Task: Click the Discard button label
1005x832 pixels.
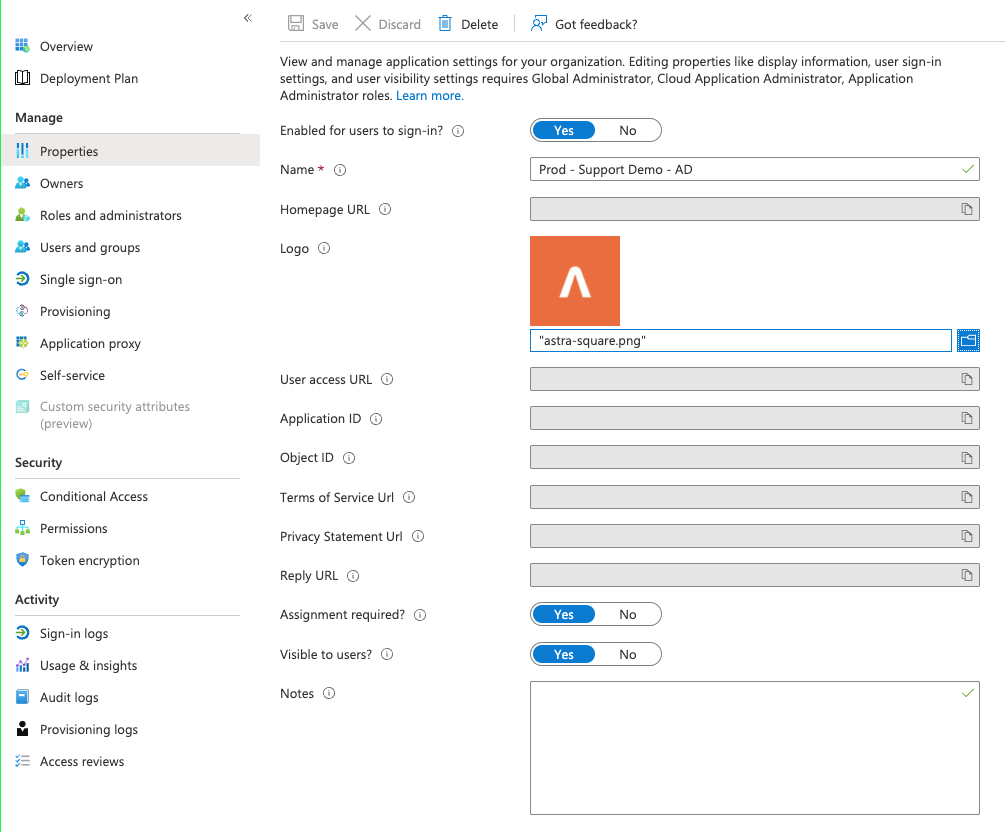Action: pyautogui.click(x=399, y=24)
